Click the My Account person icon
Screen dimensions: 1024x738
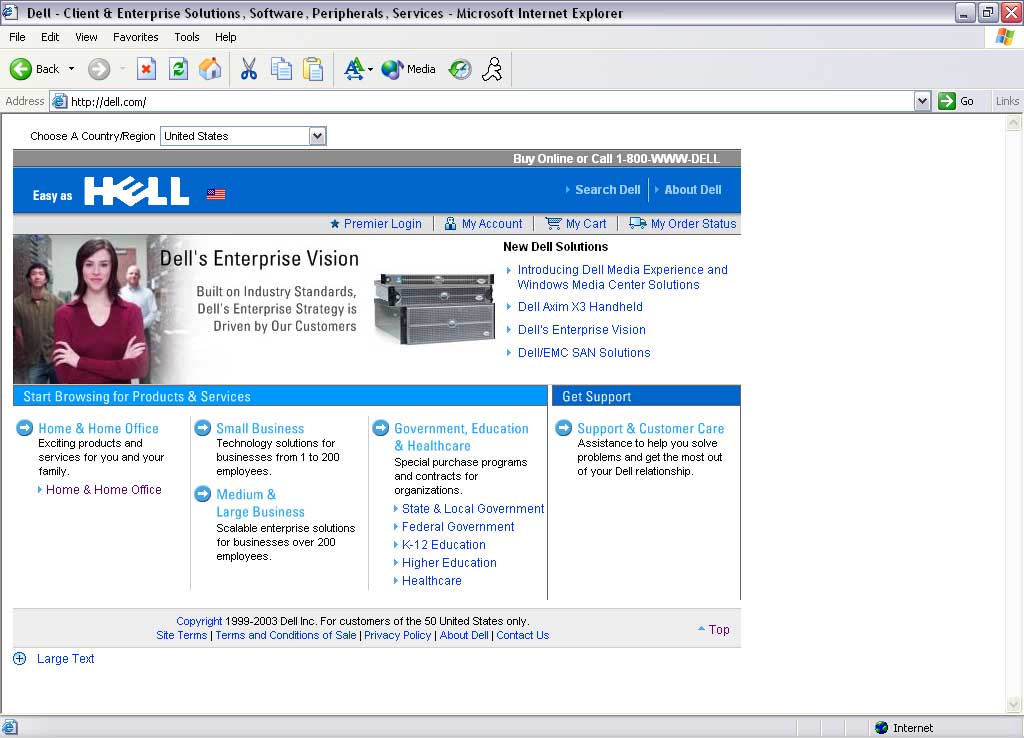(450, 223)
